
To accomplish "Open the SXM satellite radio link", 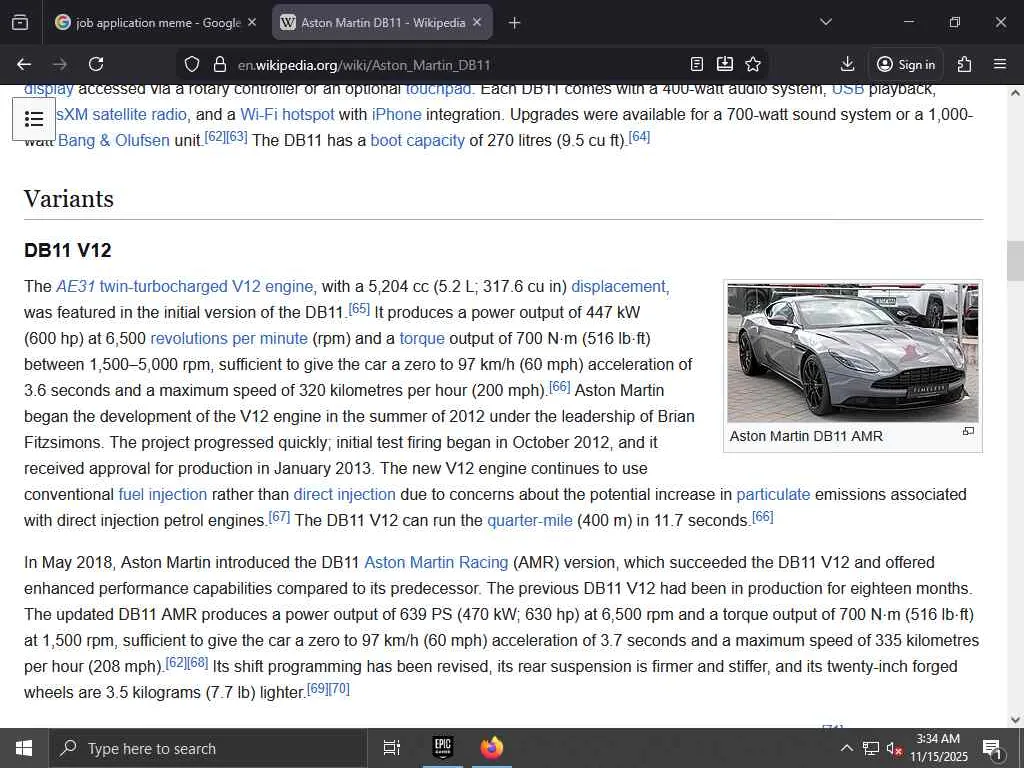I will tap(123, 115).
